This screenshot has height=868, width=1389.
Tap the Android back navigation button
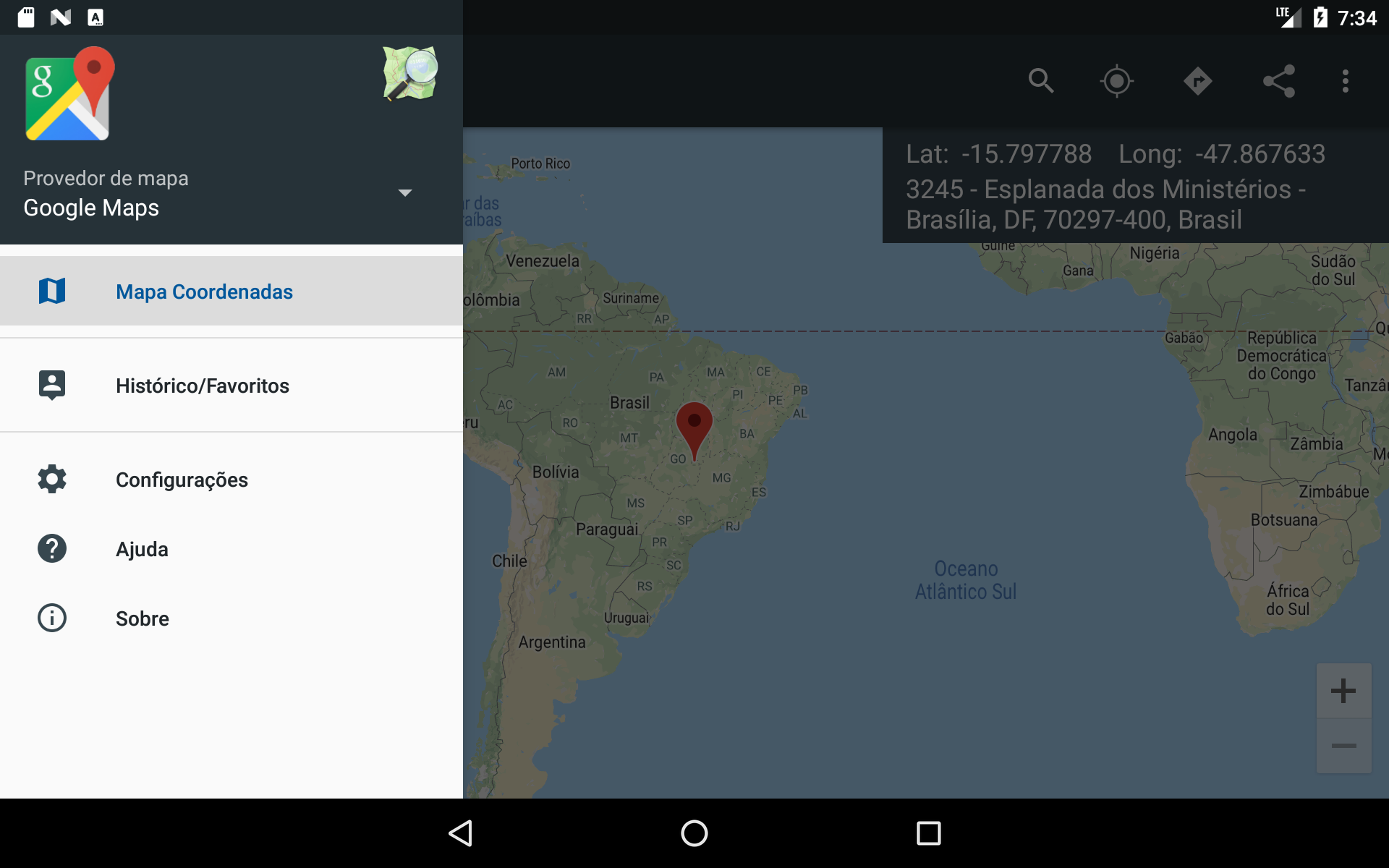click(x=461, y=833)
